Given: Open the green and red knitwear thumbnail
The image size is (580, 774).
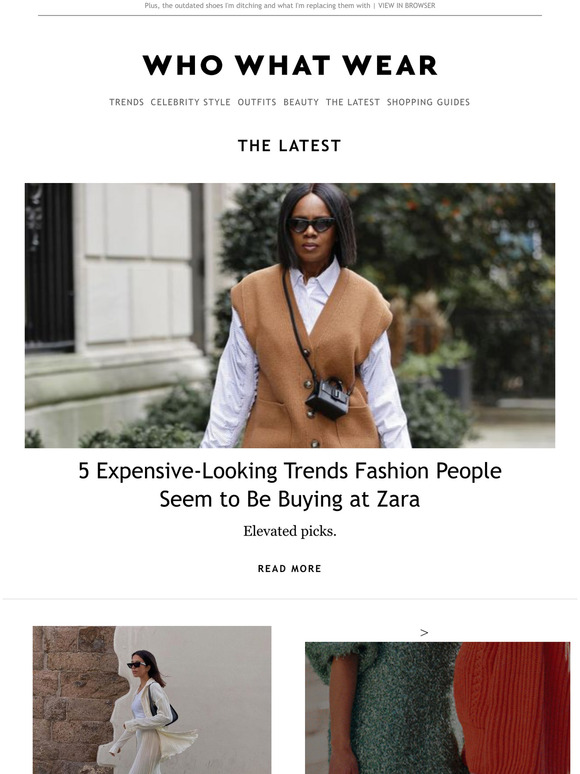Looking at the screenshot, I should click(x=437, y=708).
